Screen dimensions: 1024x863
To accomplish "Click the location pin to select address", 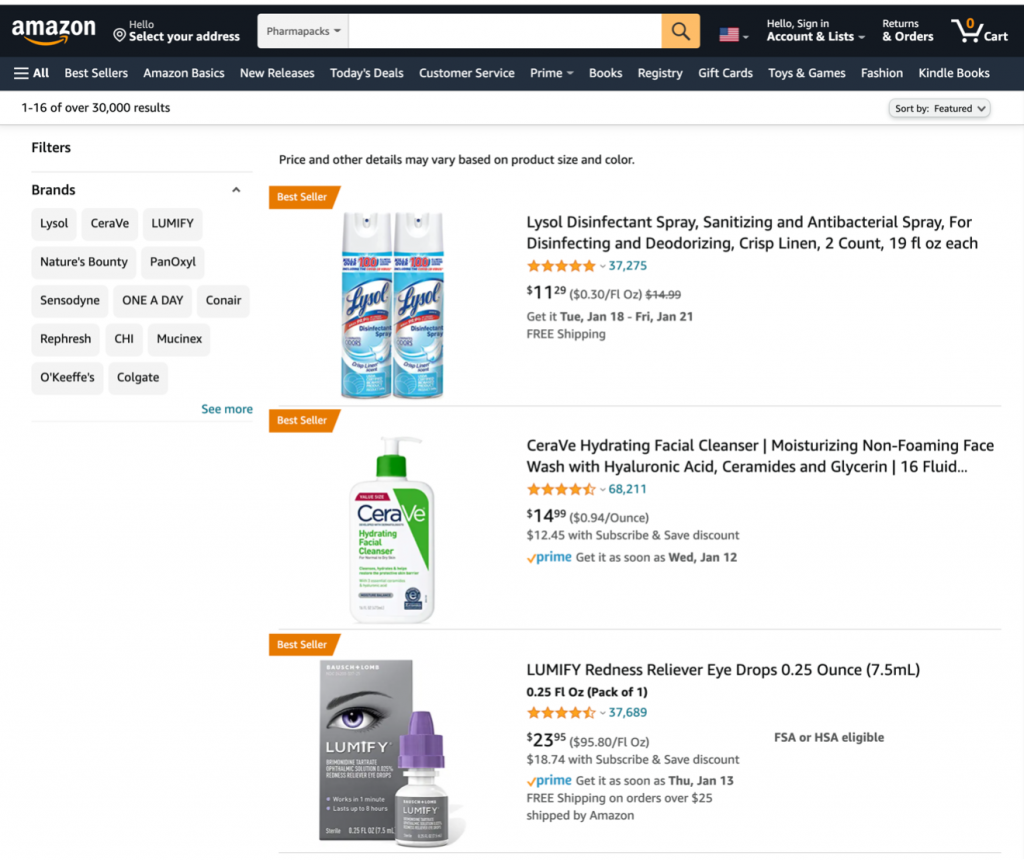I will click(x=120, y=36).
